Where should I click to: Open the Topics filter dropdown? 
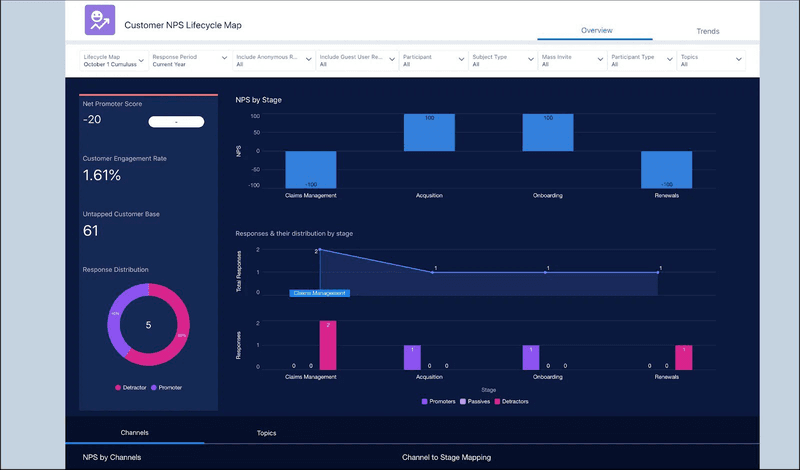pos(711,60)
